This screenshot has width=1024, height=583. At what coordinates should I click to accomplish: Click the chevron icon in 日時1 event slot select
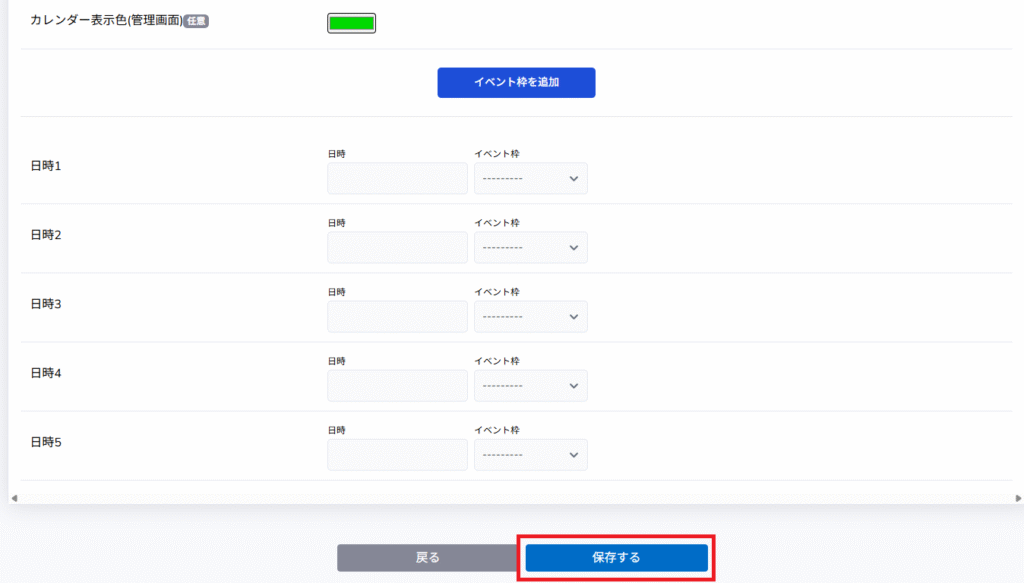(573, 179)
